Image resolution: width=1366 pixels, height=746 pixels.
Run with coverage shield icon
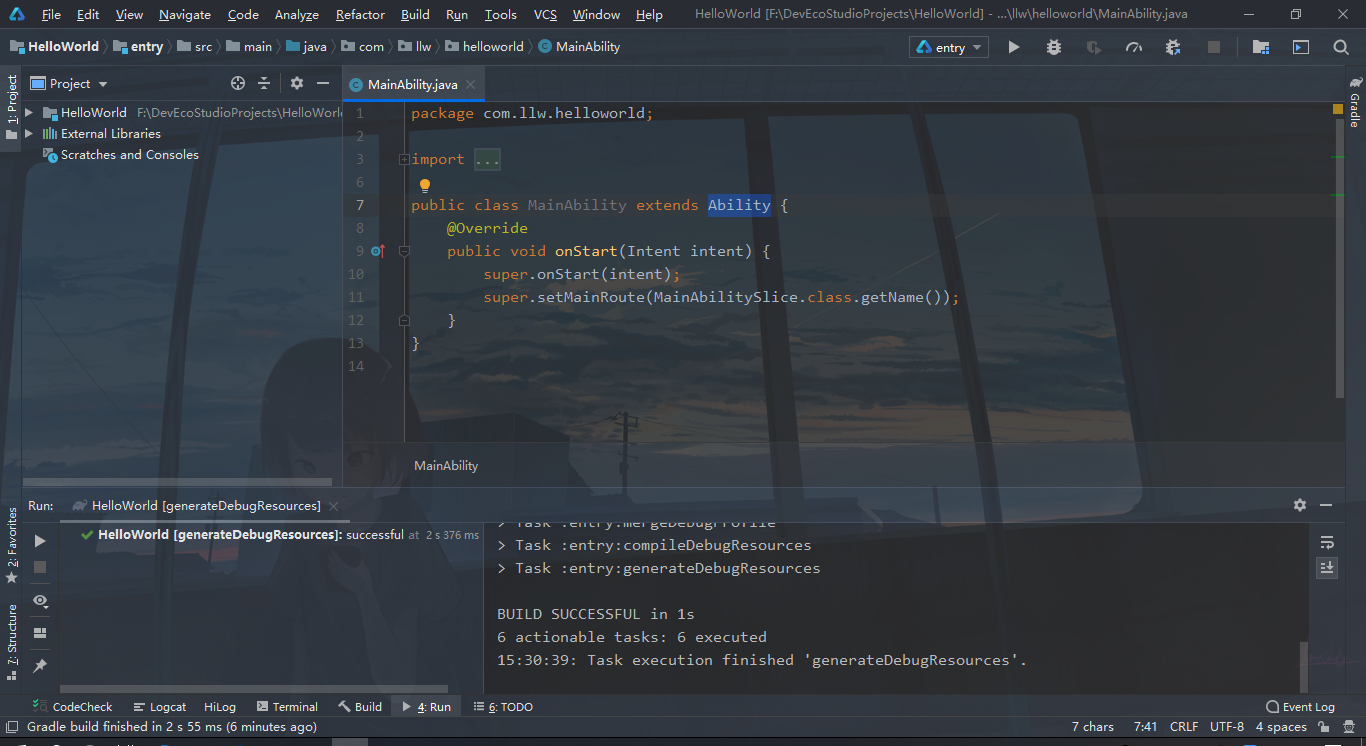1094,47
